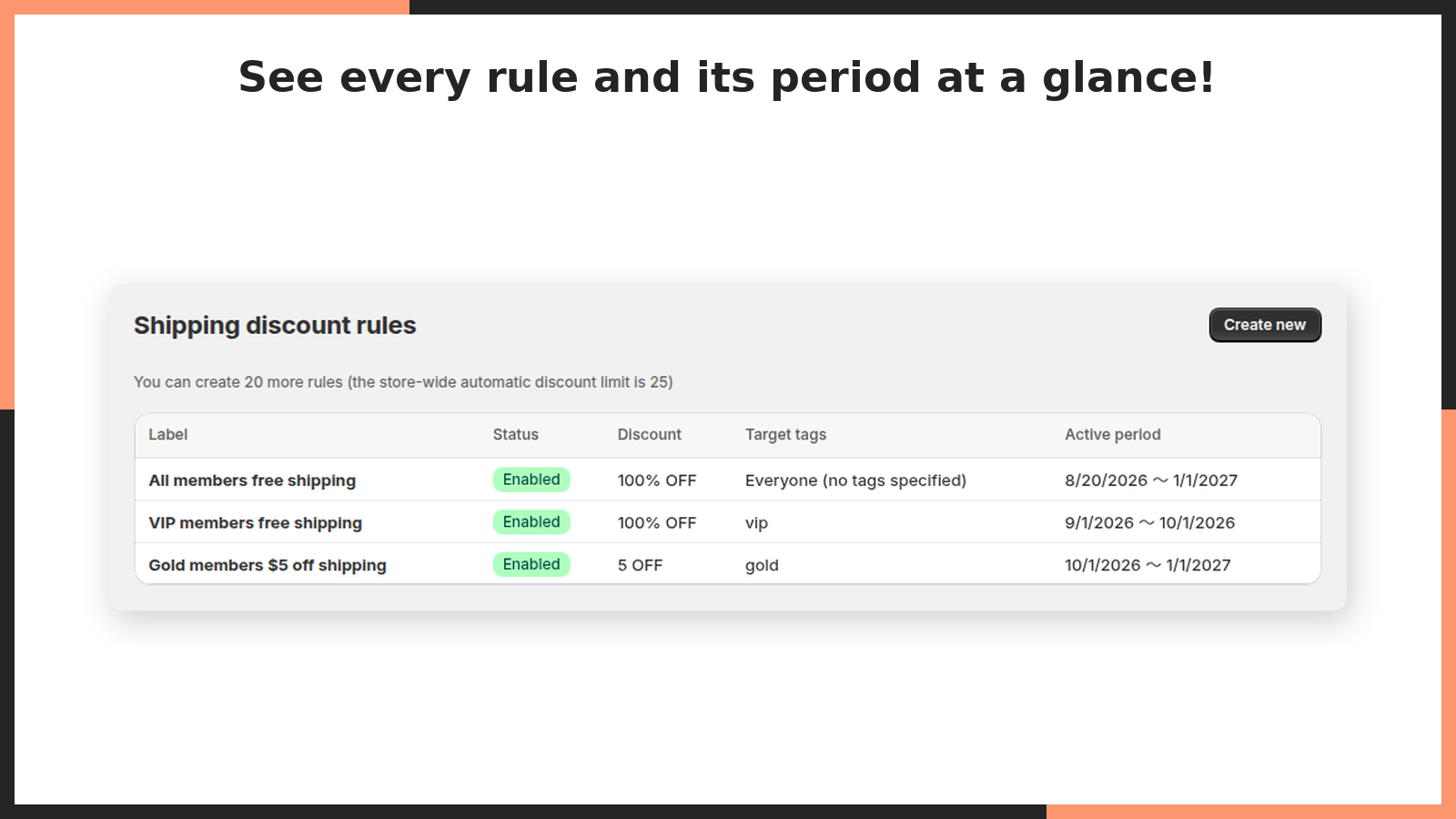Click the Enabled badge for All members rule

tap(531, 480)
